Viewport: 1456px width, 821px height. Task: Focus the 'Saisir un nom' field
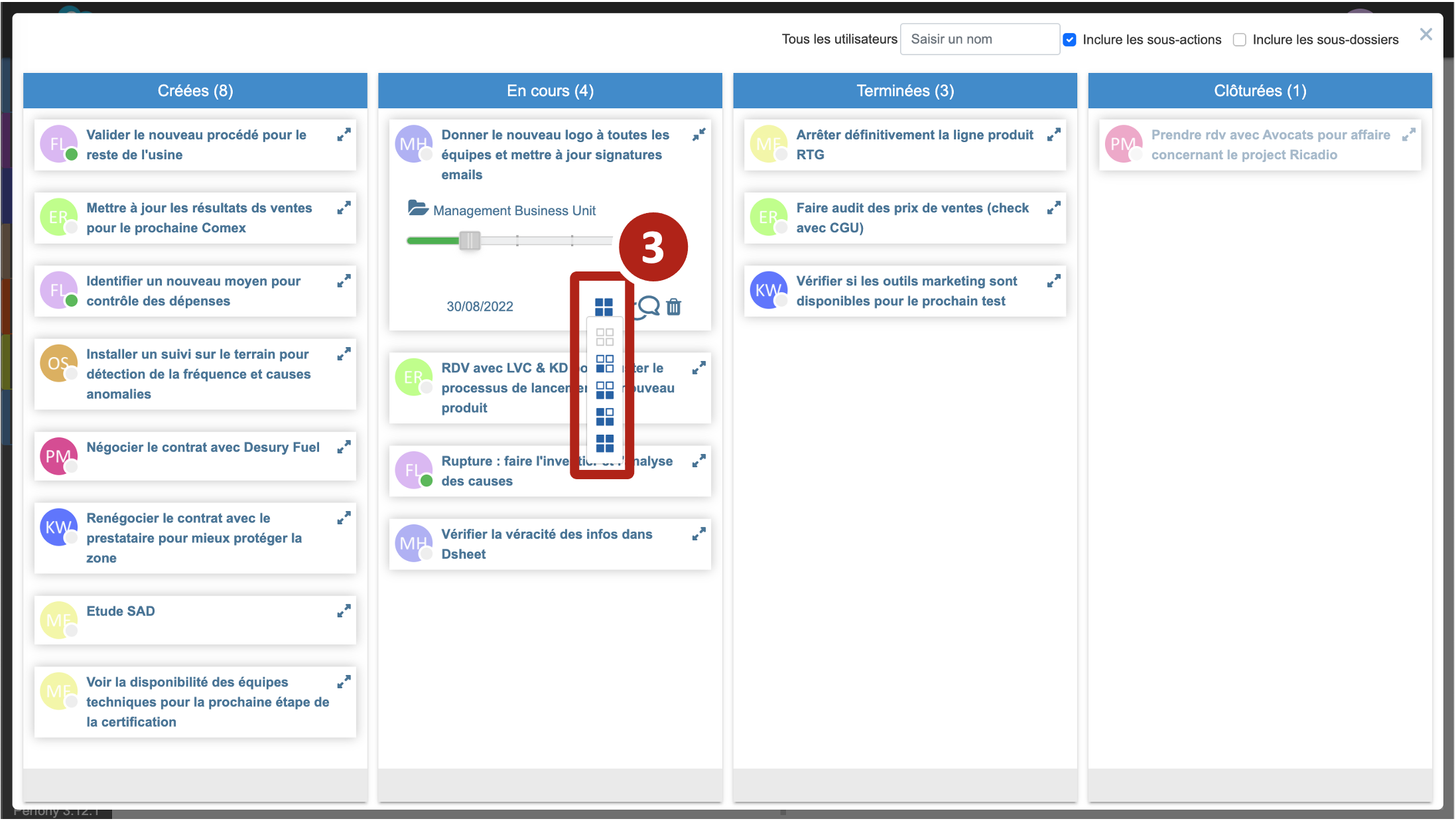tap(979, 39)
